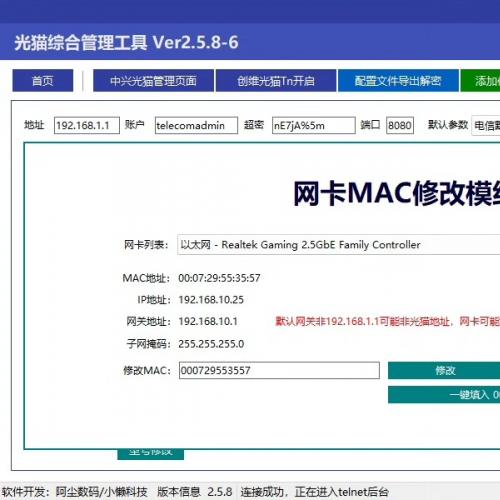Click MAC address value 00:07:29:55:35:57
This screenshot has width=500, height=500.
coord(219,278)
